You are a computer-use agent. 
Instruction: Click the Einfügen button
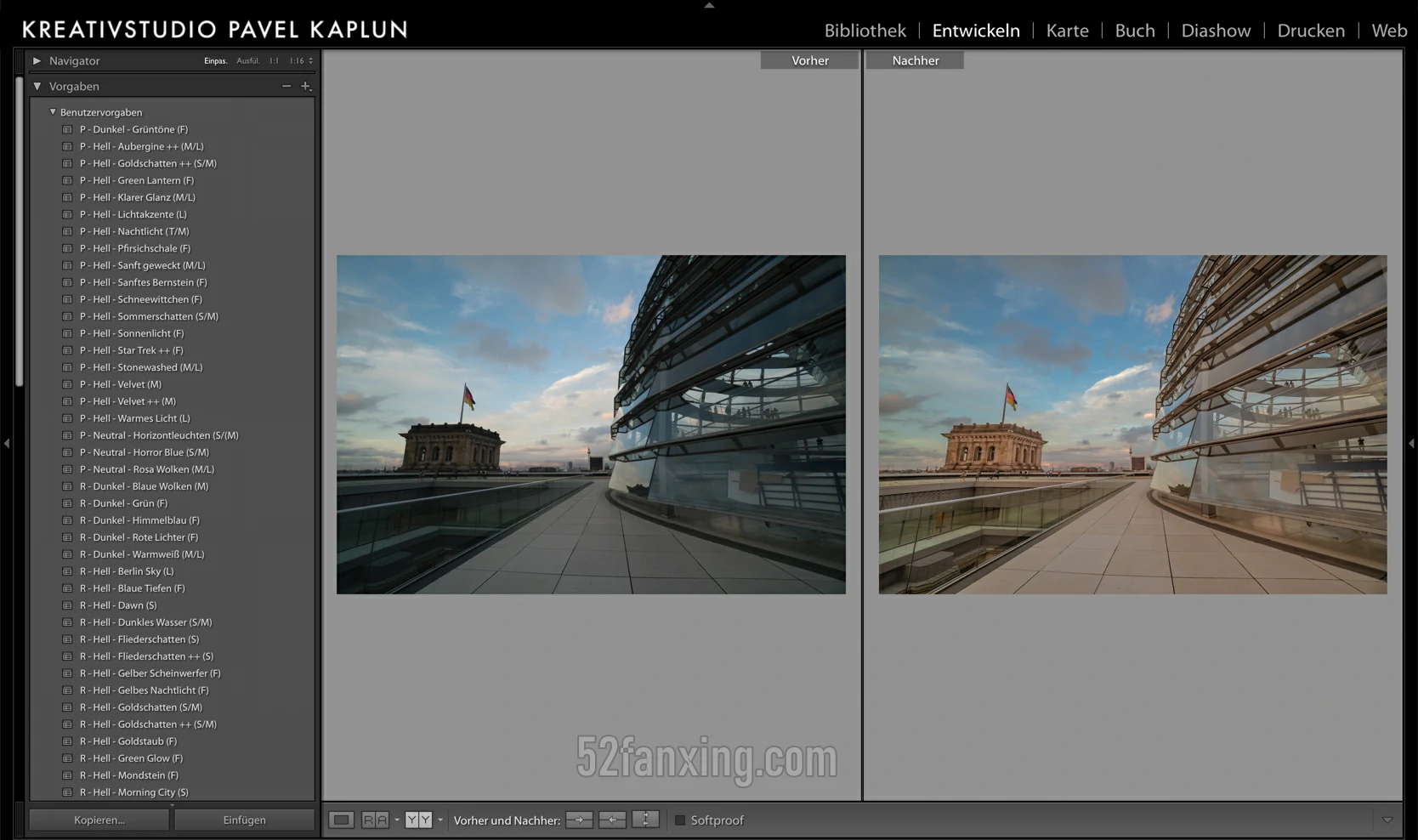[245, 820]
